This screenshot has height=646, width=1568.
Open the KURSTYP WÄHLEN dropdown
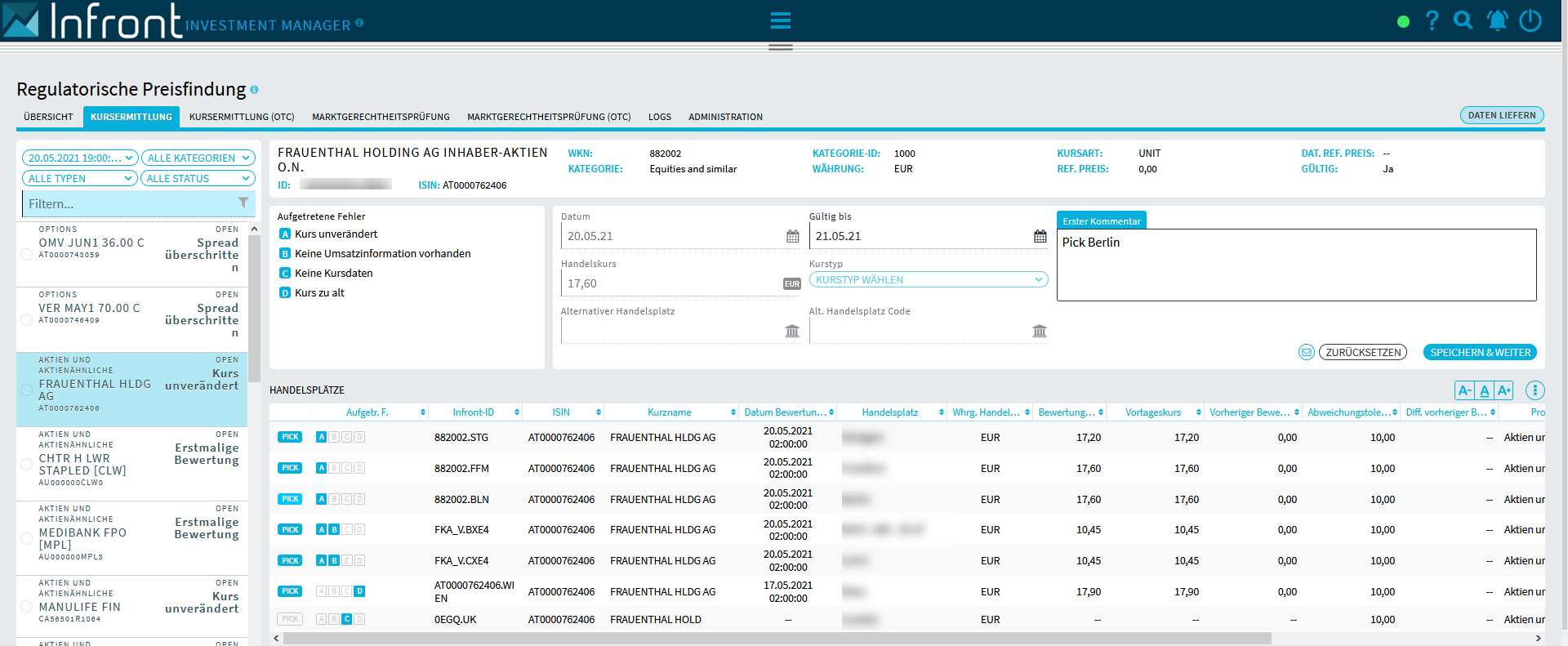coord(929,279)
